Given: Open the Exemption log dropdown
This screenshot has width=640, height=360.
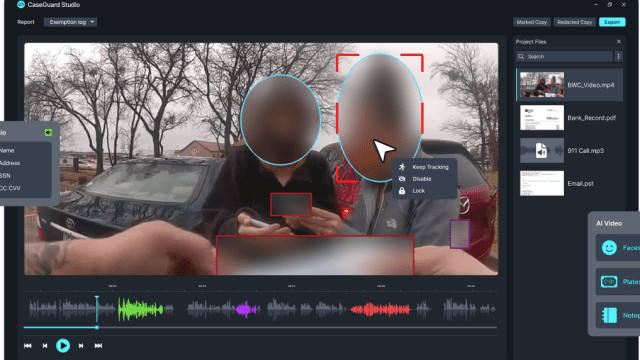Looking at the screenshot, I should pyautogui.click(x=71, y=22).
